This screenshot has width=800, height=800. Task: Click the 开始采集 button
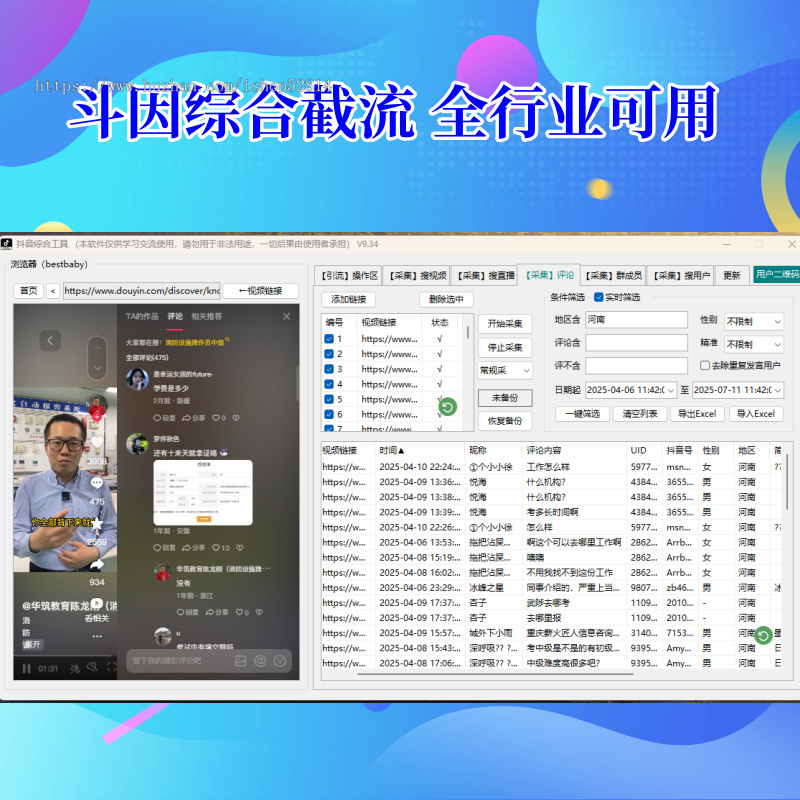(x=505, y=323)
